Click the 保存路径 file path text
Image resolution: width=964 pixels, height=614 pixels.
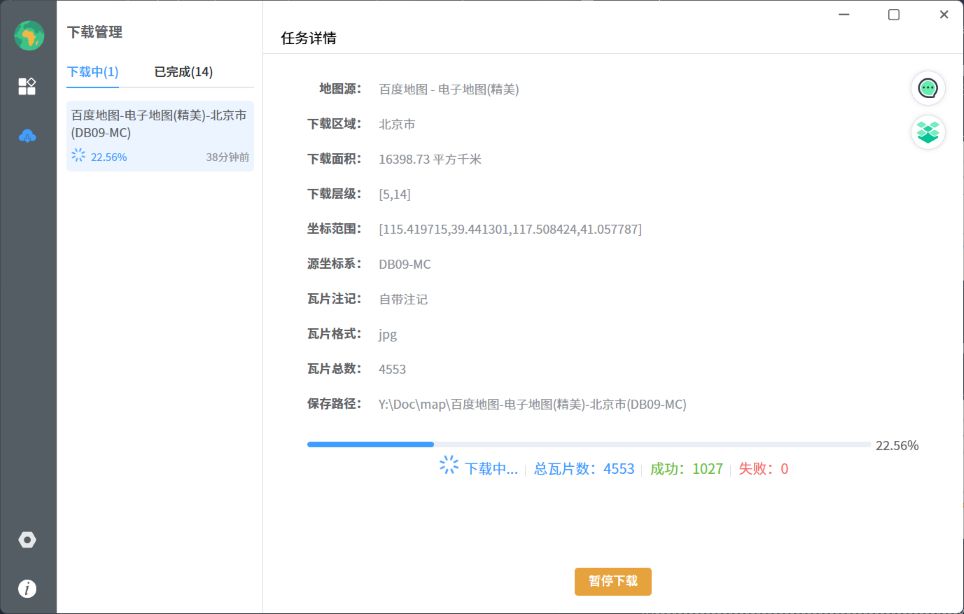coord(532,405)
